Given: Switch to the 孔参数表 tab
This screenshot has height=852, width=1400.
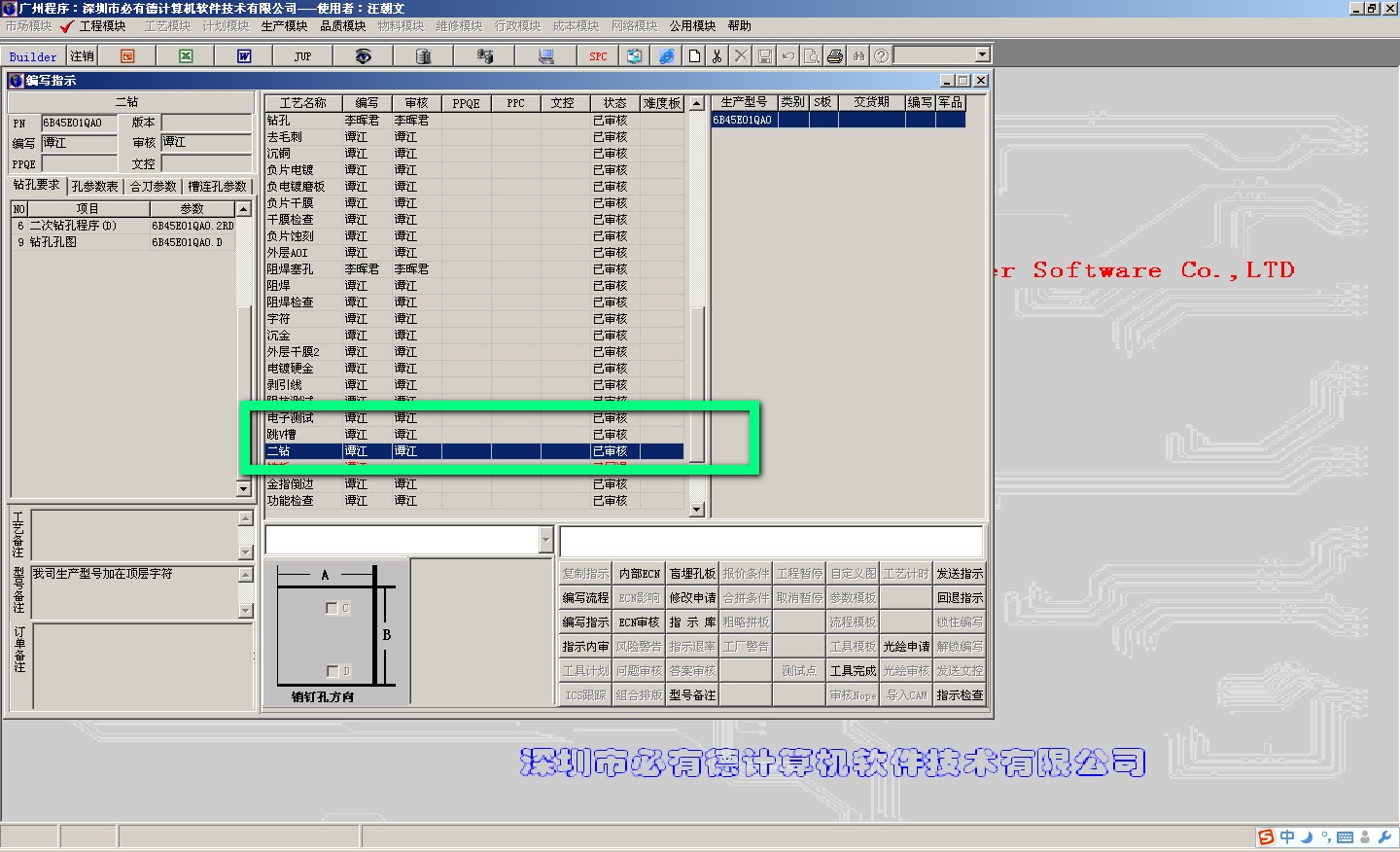Looking at the screenshot, I should (x=94, y=186).
